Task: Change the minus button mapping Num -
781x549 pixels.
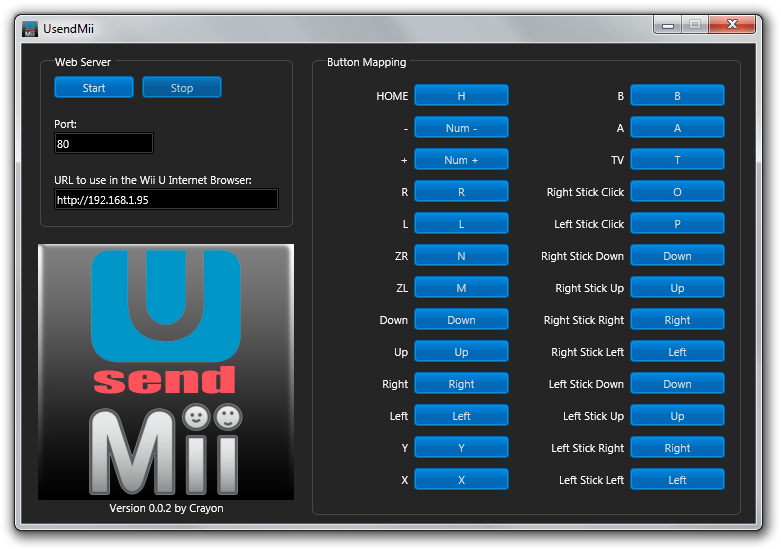Action: (461, 128)
